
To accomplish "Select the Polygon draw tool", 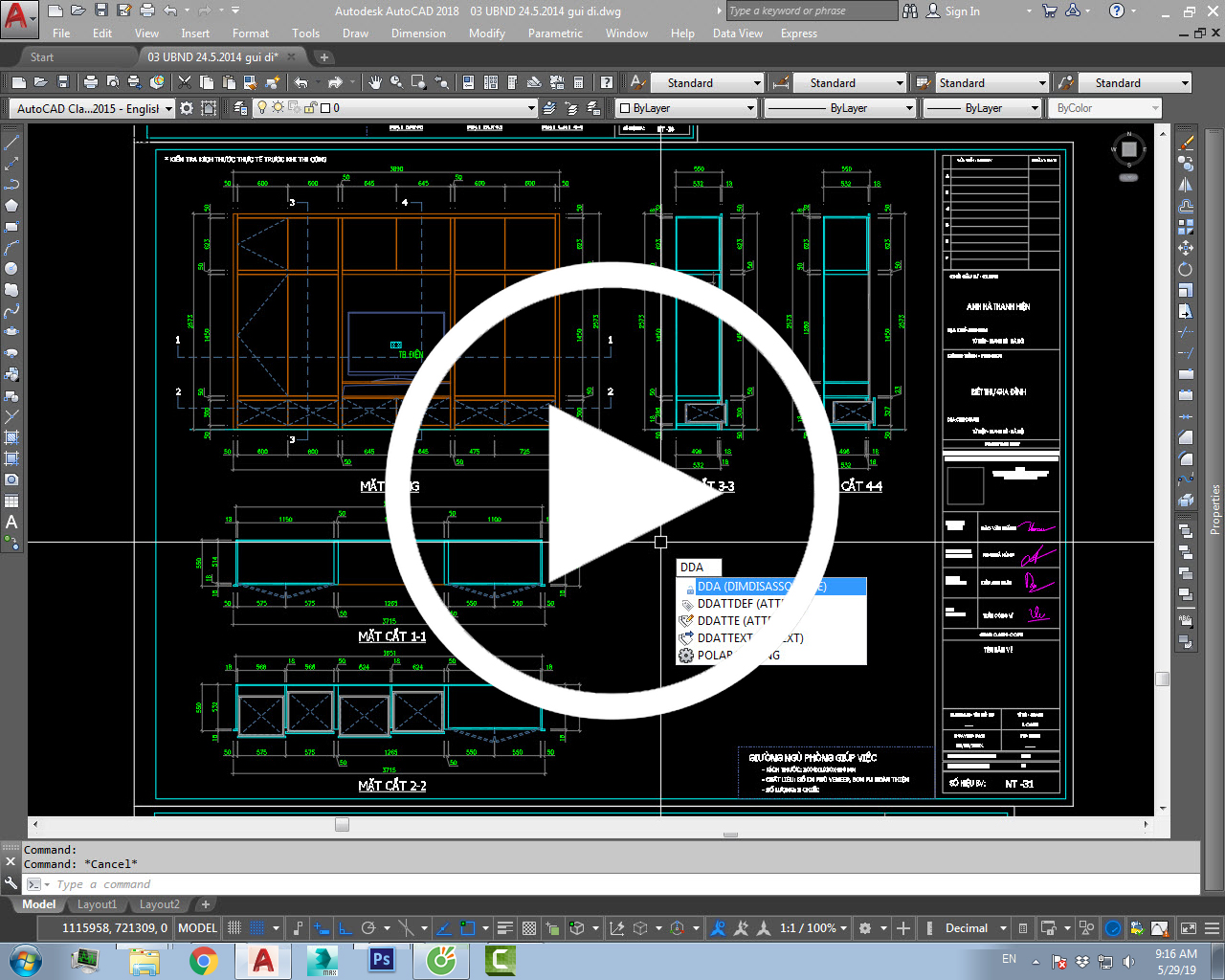I will pyautogui.click(x=11, y=206).
